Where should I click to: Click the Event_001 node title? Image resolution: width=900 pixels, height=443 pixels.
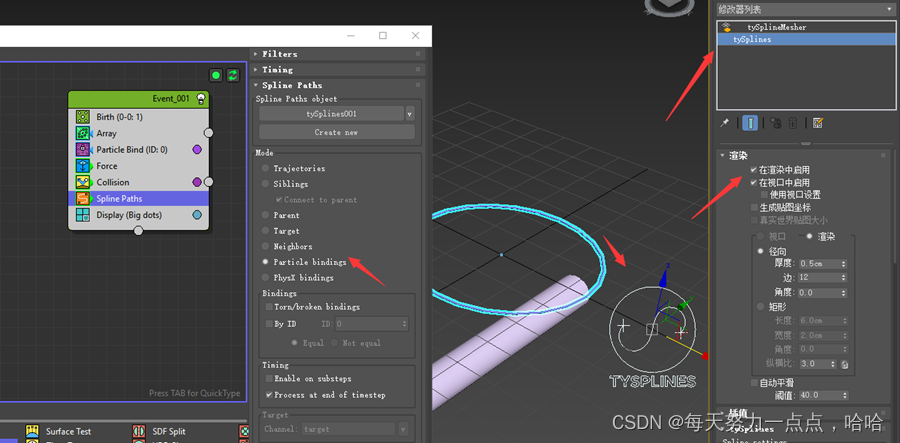170,99
